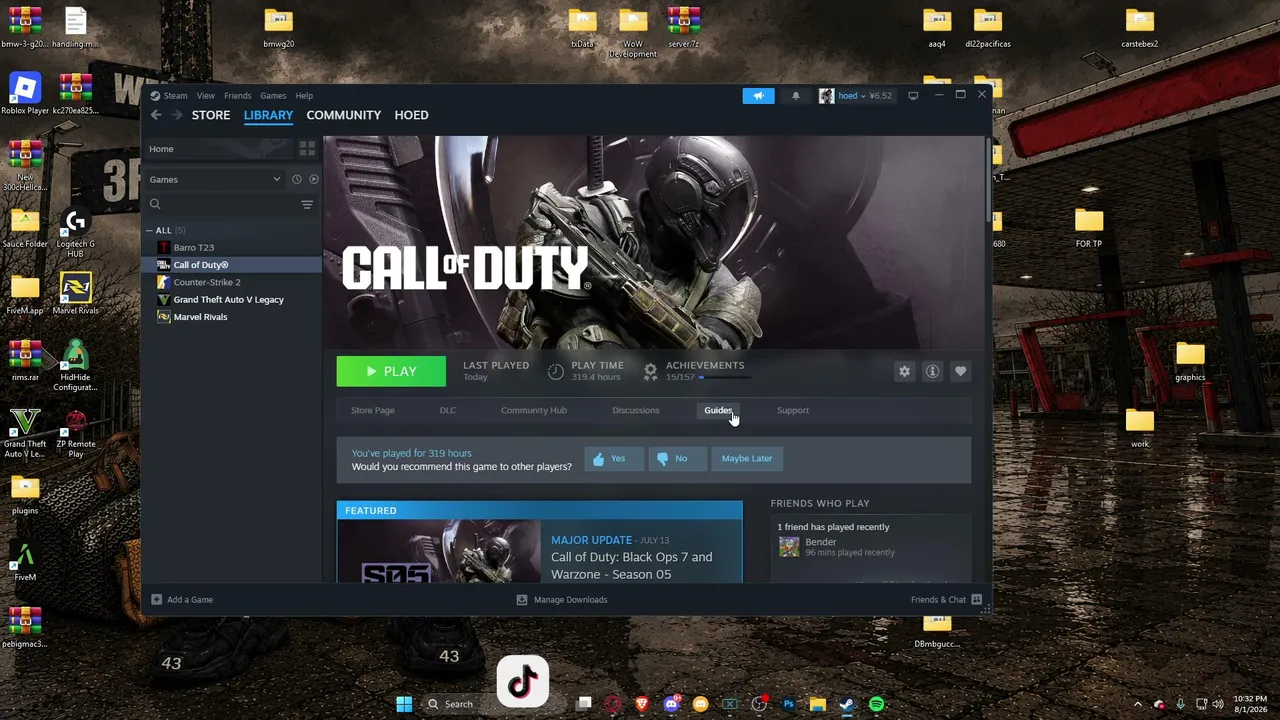
Task: Open the Friends menu
Action: click(238, 96)
